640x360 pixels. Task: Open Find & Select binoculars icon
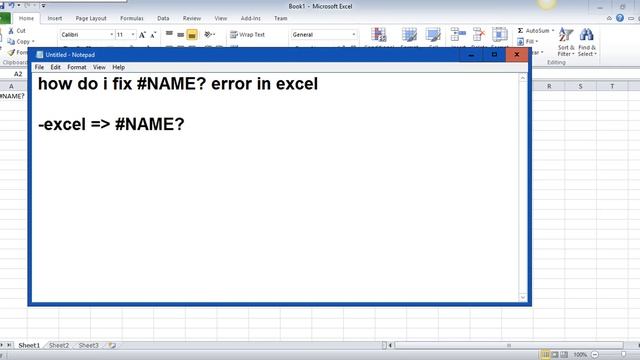click(x=587, y=42)
